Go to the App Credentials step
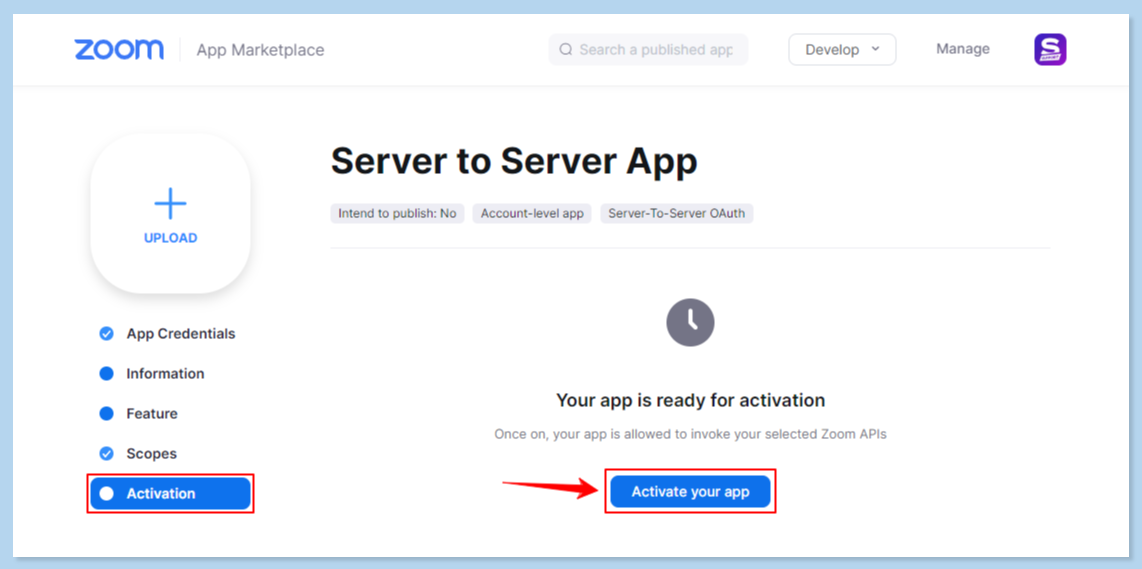Viewport: 1142px width, 569px height. pyautogui.click(x=181, y=334)
